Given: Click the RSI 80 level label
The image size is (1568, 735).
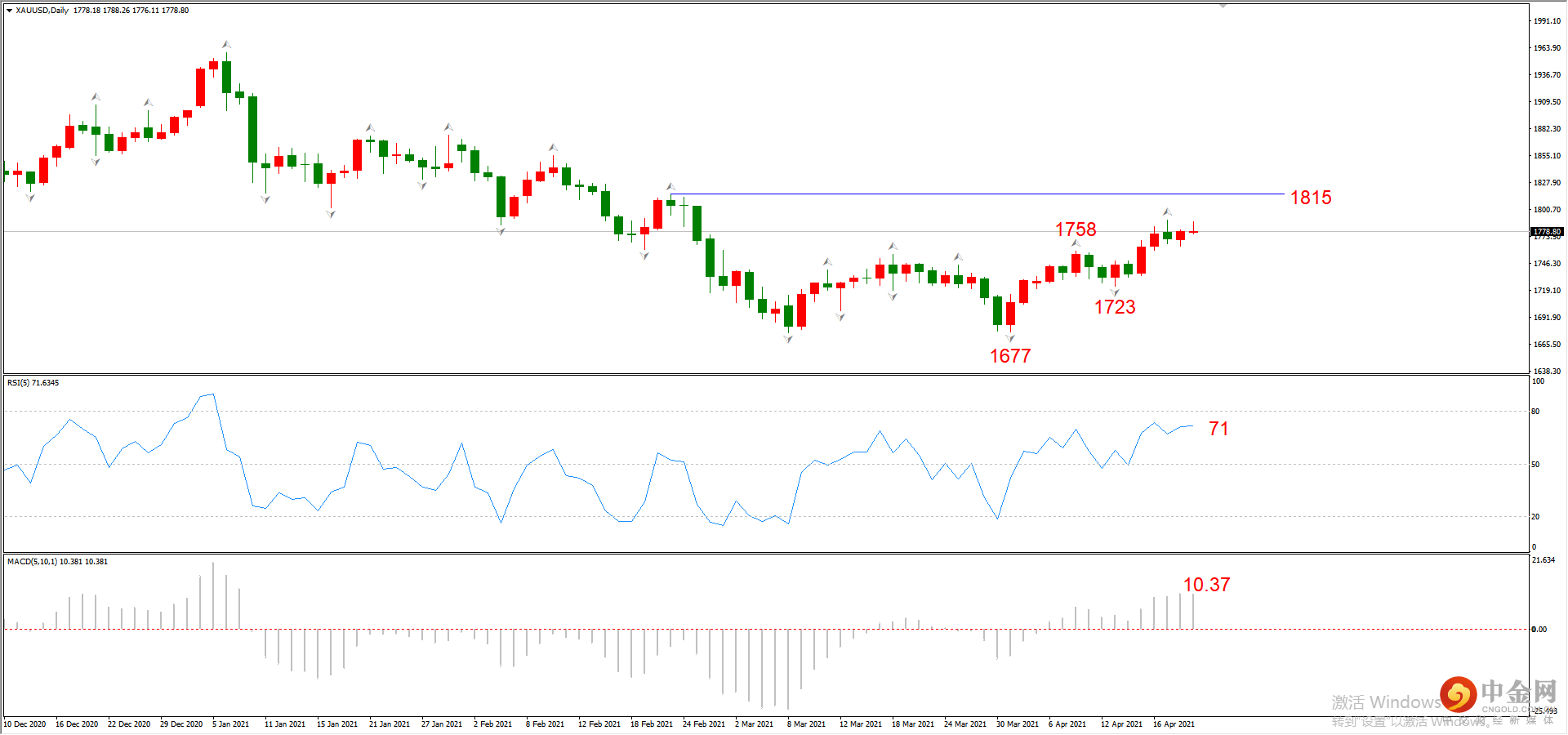Looking at the screenshot, I should pos(1535,412).
